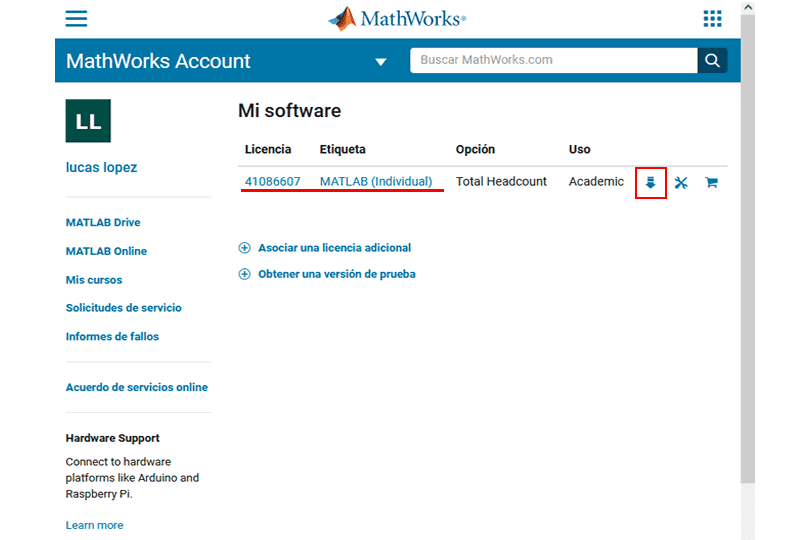Click the wrench manage license icon
Image resolution: width=798 pixels, height=540 pixels.
[x=681, y=183]
